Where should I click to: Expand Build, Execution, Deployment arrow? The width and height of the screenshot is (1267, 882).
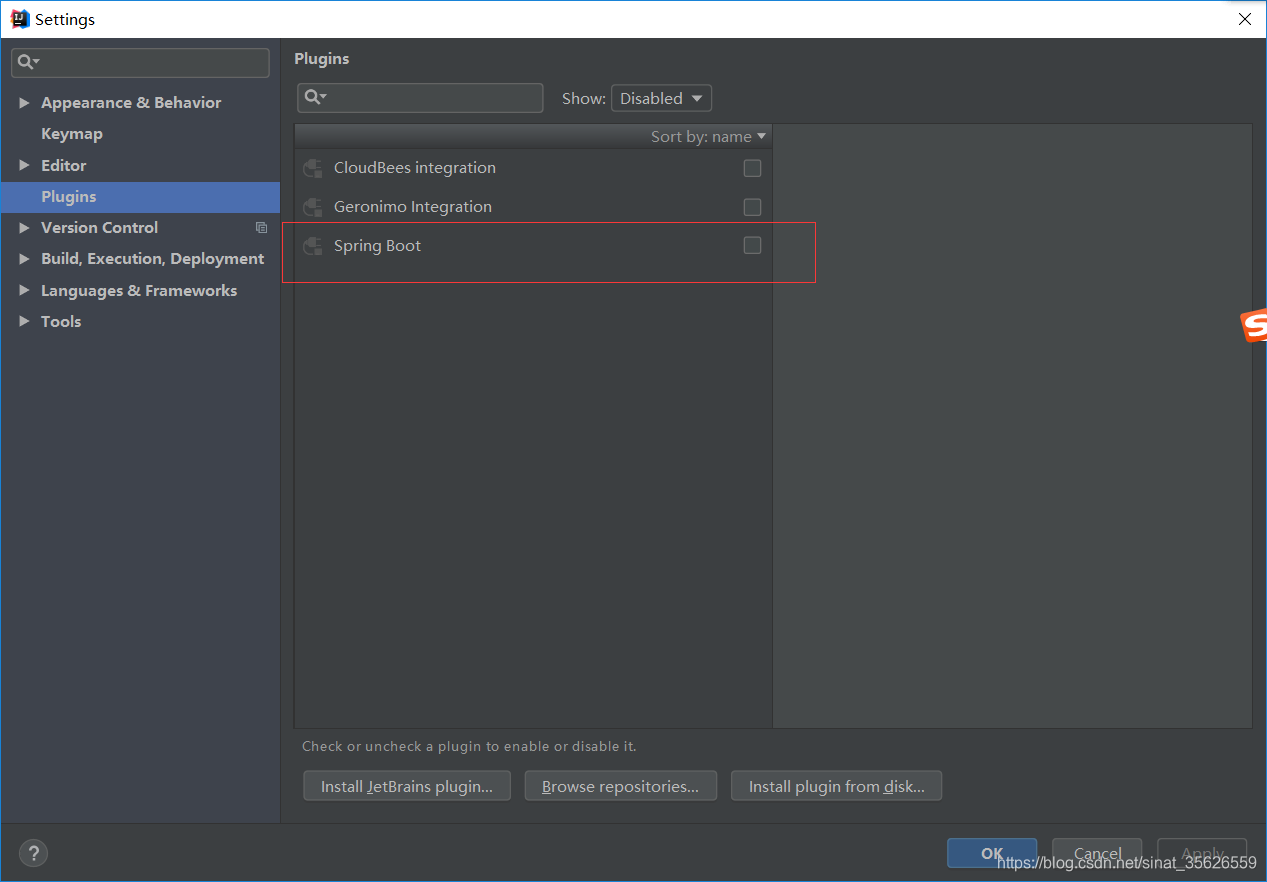tap(24, 259)
